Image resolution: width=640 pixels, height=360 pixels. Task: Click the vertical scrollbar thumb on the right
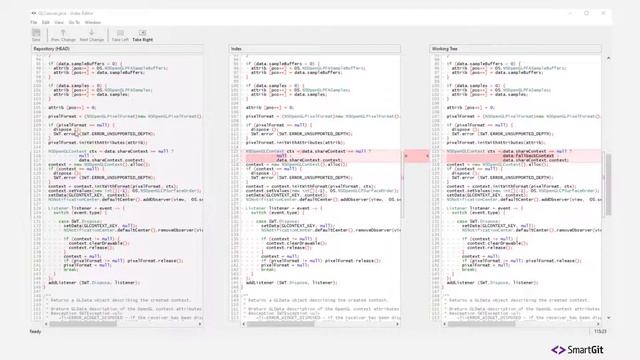609,184
